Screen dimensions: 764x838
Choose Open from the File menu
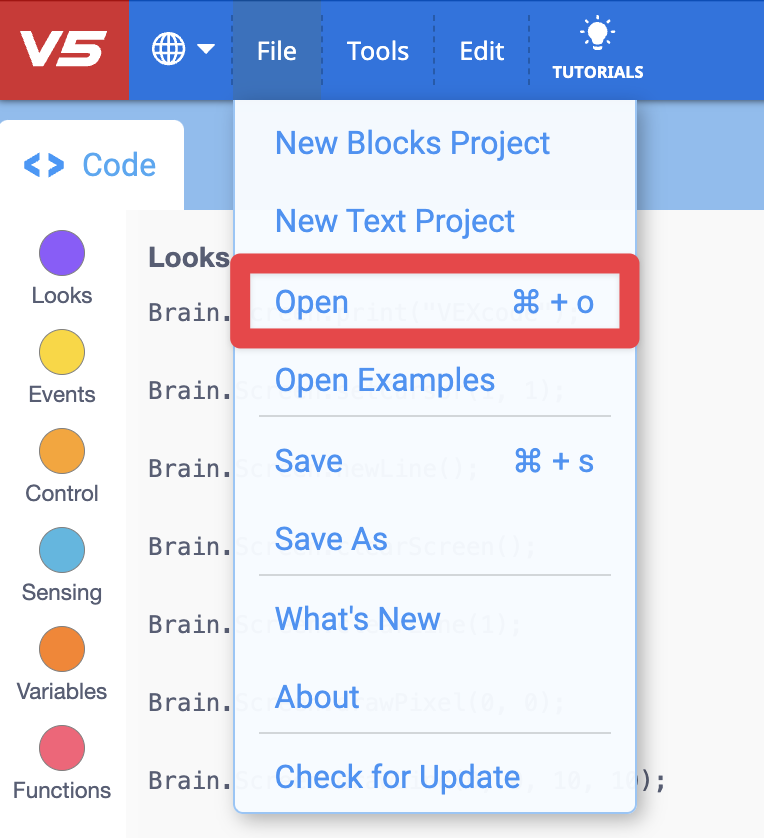tap(310, 302)
